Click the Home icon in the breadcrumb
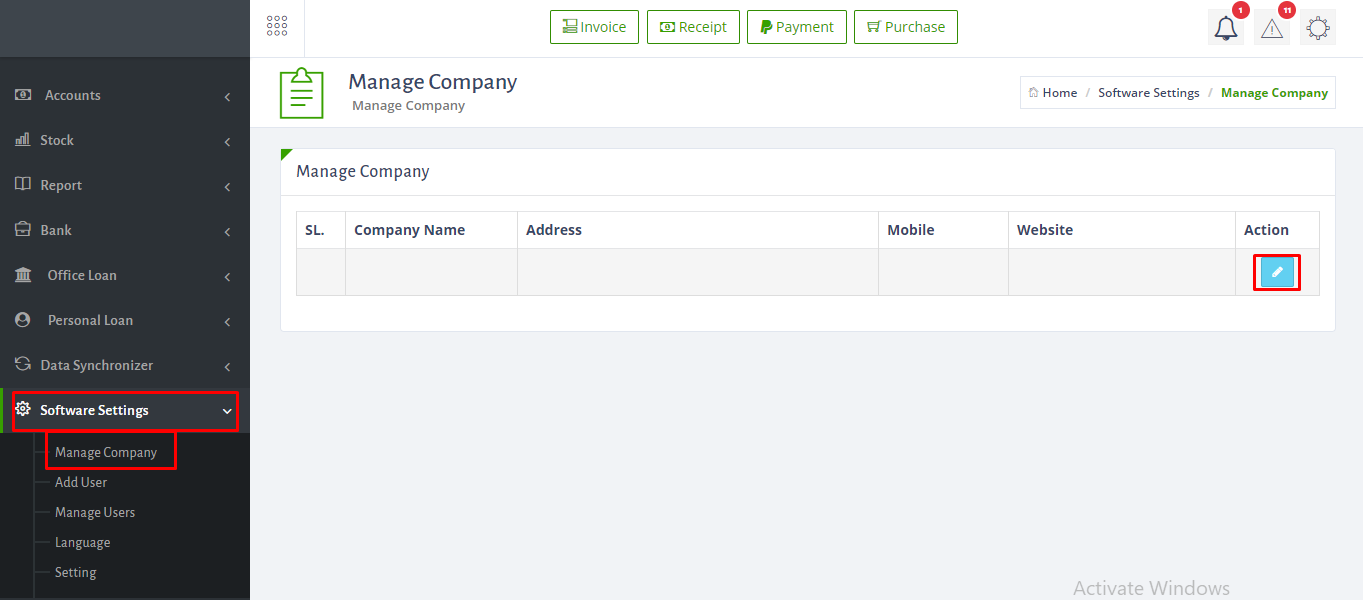 (1034, 93)
